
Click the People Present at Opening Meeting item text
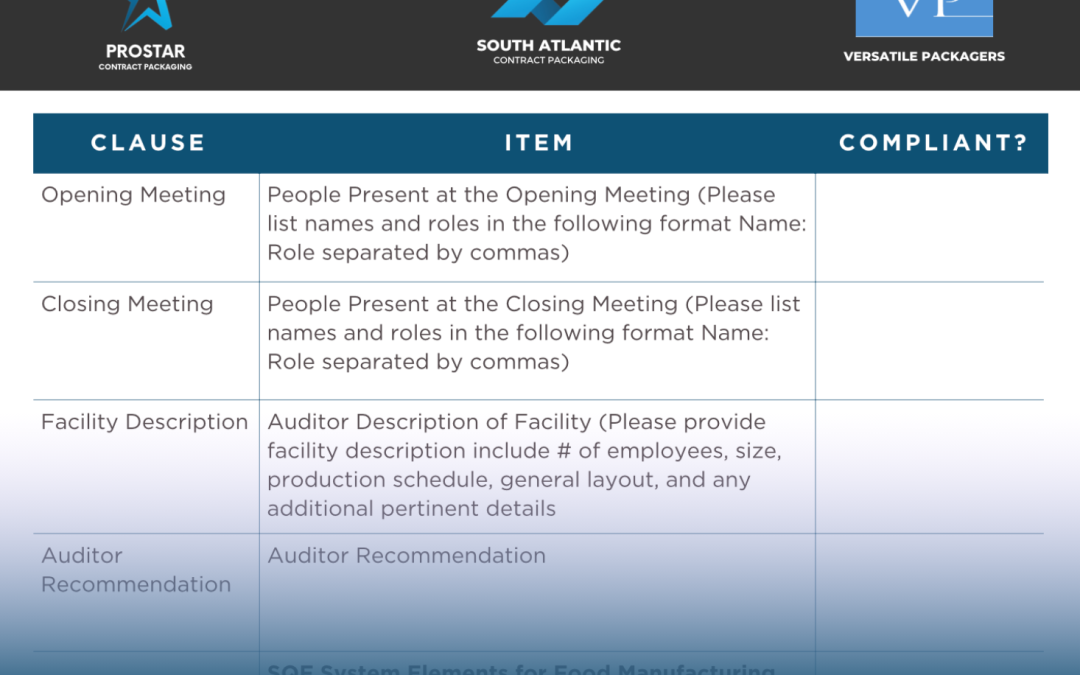click(536, 224)
